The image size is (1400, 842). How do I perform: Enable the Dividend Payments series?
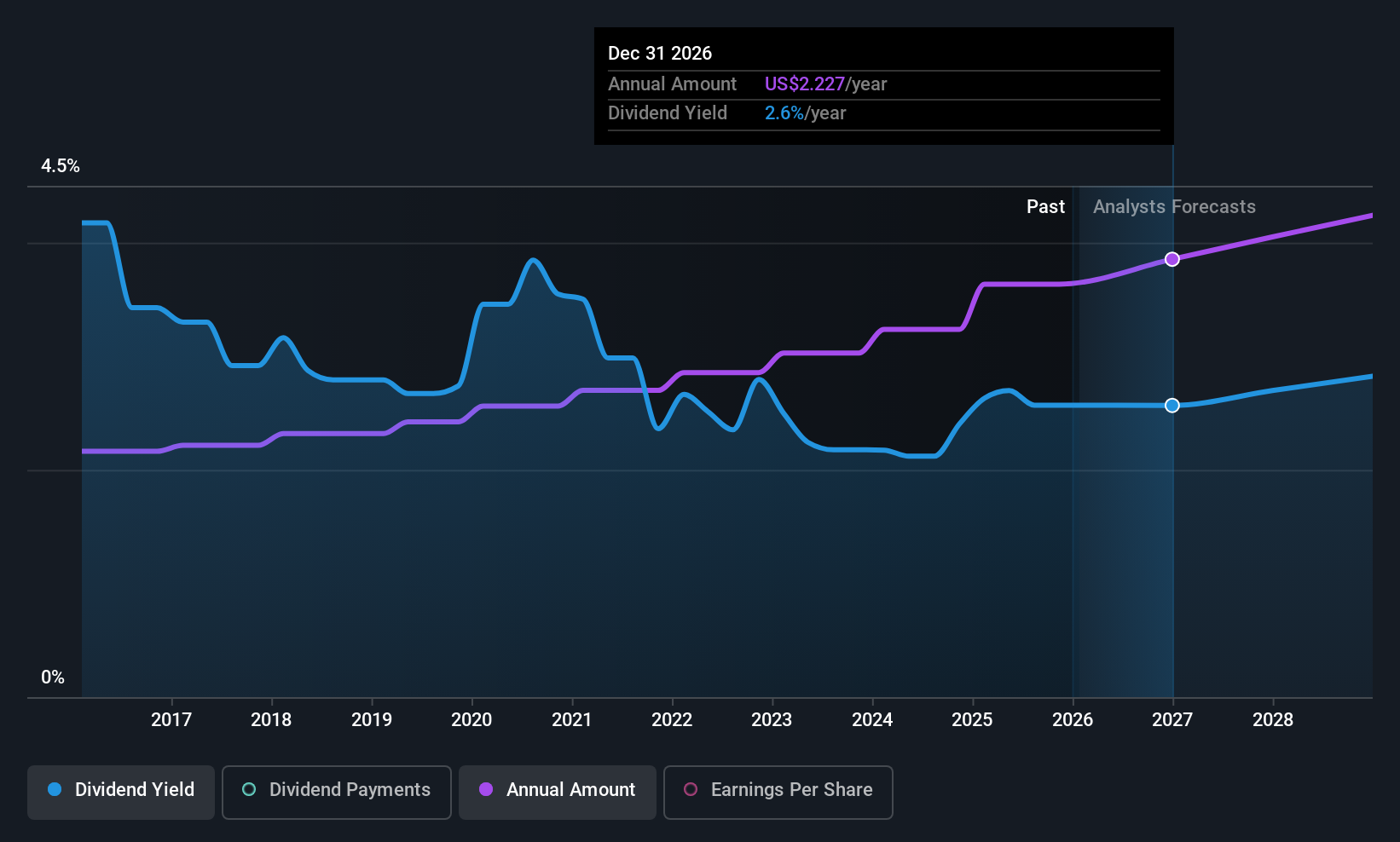point(337,792)
